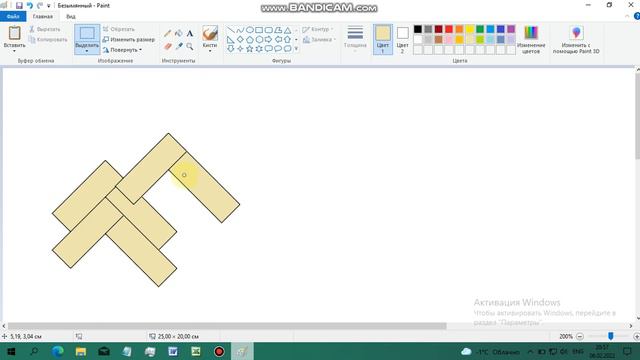Save the drawing via quick access toolbar
Viewport: 640px width, 360px height.
coord(19,6)
